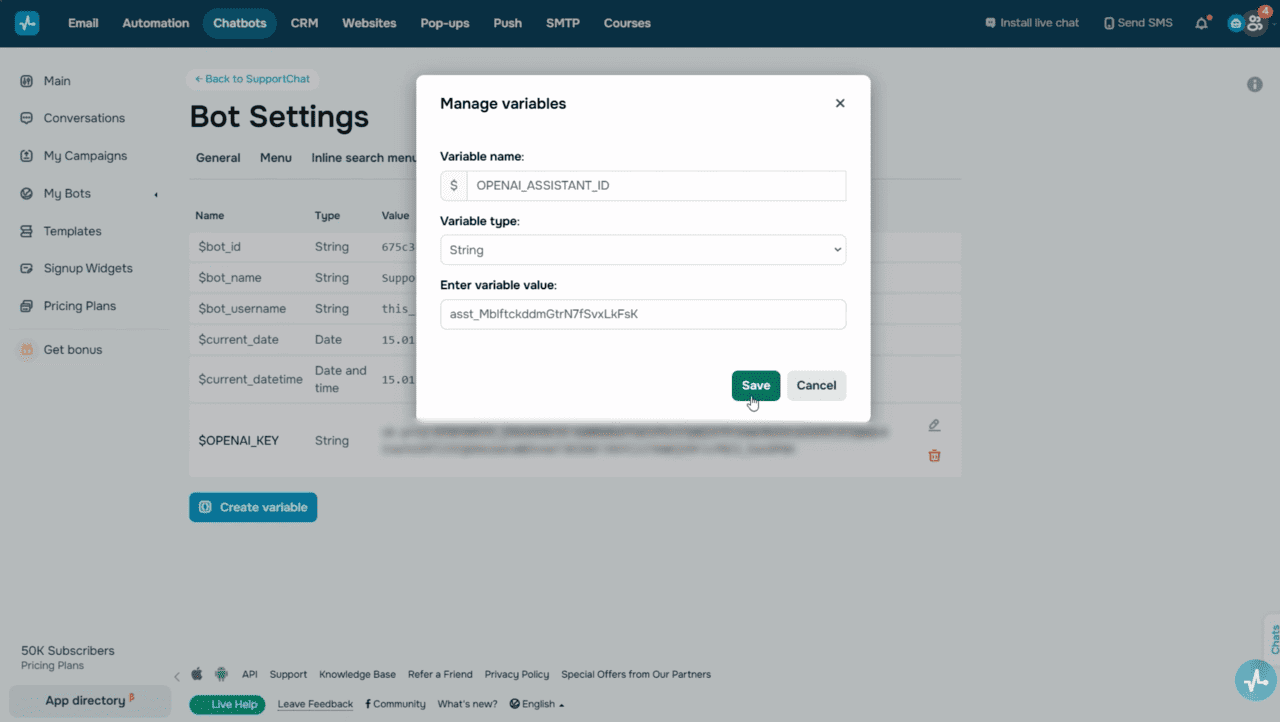Open the floating live chat bubble

click(x=1255, y=680)
